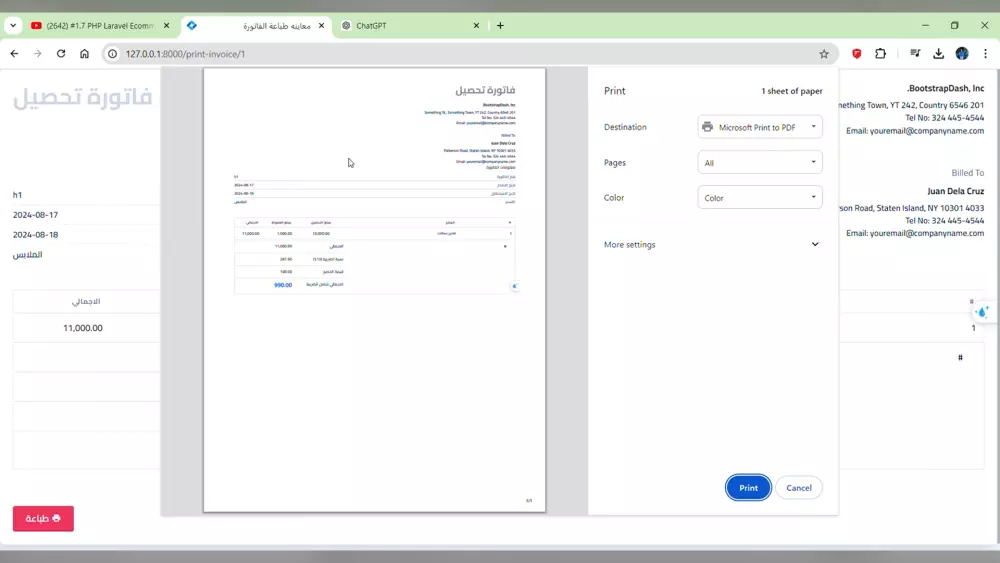Click the .BootstrapDash, Inc company name

click(945, 88)
